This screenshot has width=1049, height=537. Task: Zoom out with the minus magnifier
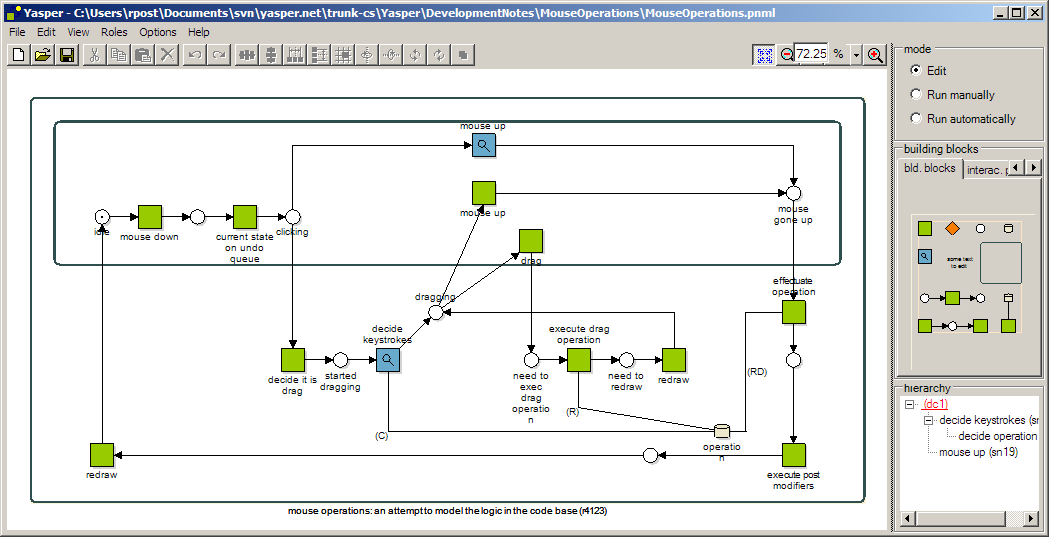(786, 55)
